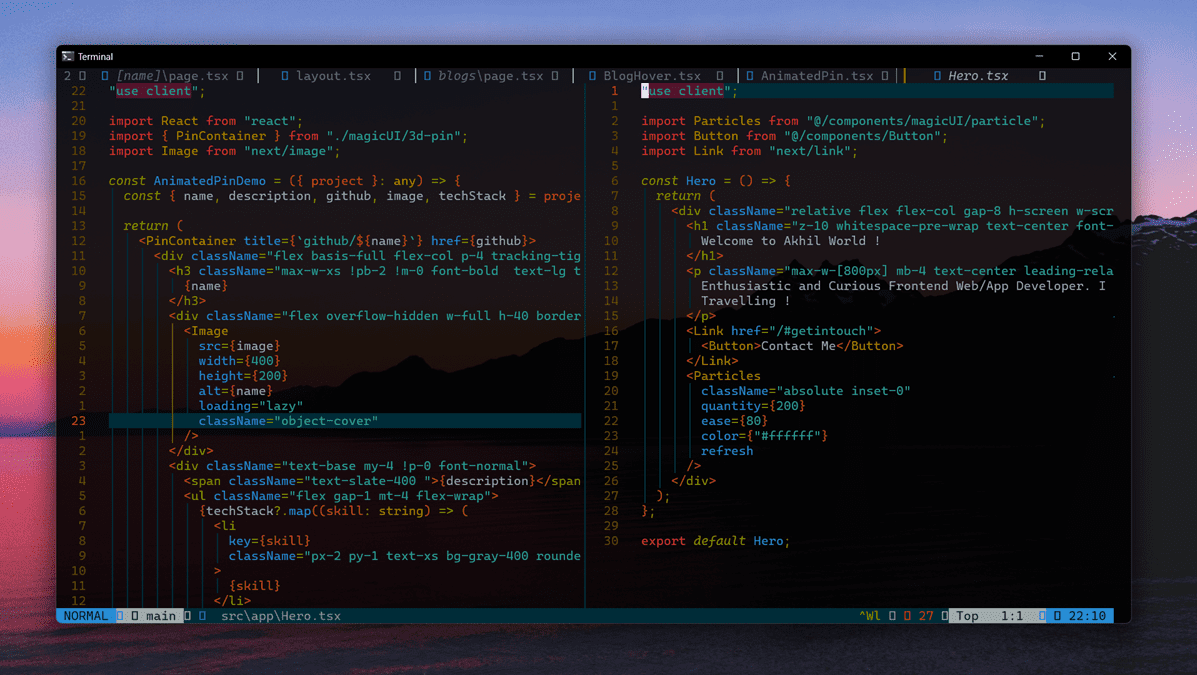Click the 1:1 cursor position in statusline
This screenshot has height=675, width=1197.
pyautogui.click(x=1012, y=615)
